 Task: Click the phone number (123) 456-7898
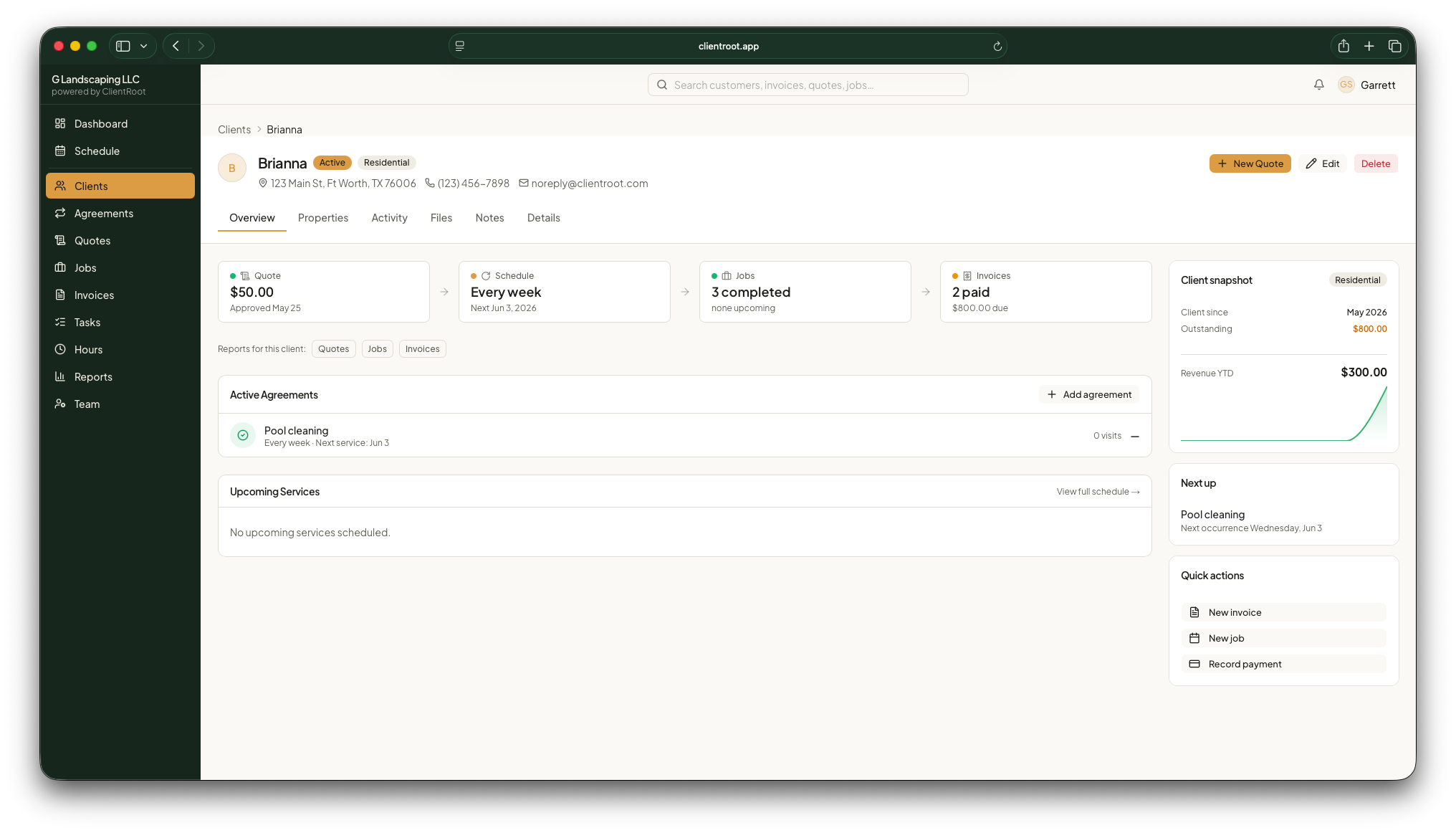(x=474, y=184)
